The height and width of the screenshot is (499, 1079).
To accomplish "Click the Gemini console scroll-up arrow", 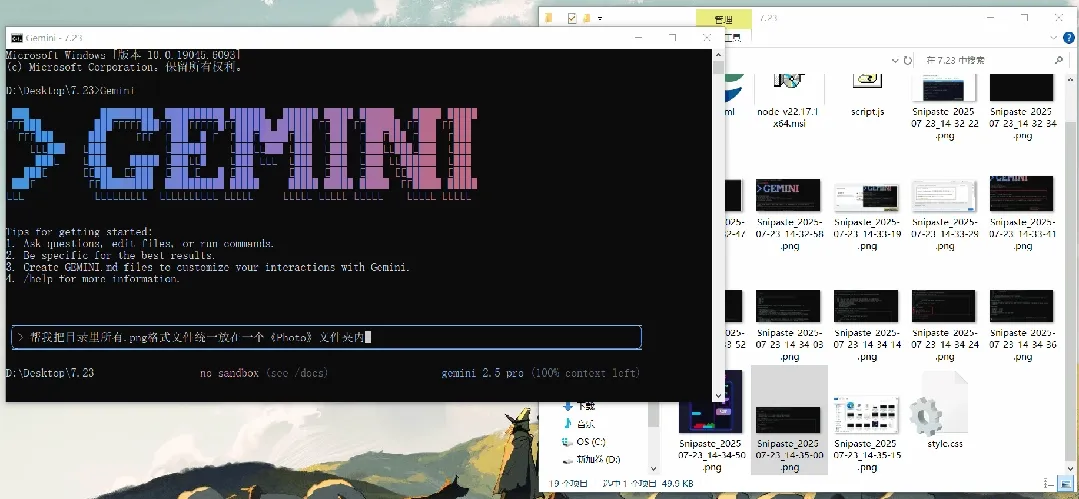I will 718,55.
